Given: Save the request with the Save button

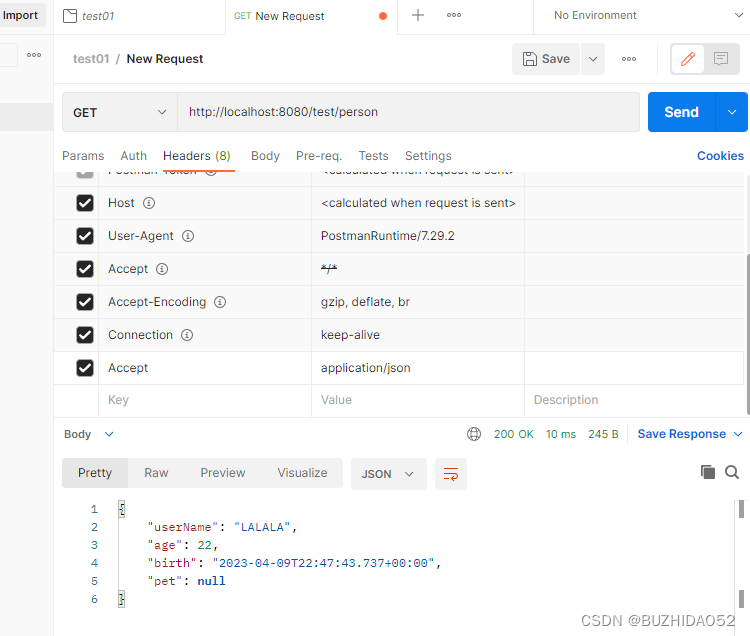Looking at the screenshot, I should click(546, 59).
